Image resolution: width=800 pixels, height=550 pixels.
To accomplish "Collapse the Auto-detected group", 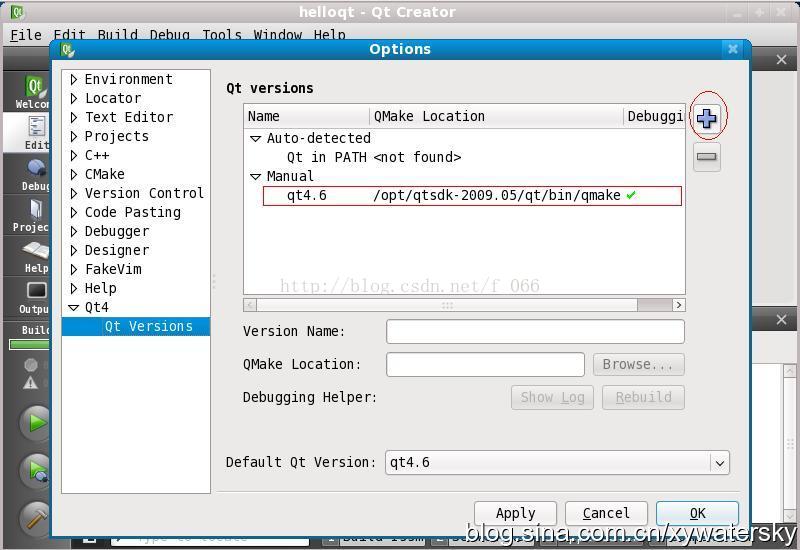I will (x=256, y=138).
